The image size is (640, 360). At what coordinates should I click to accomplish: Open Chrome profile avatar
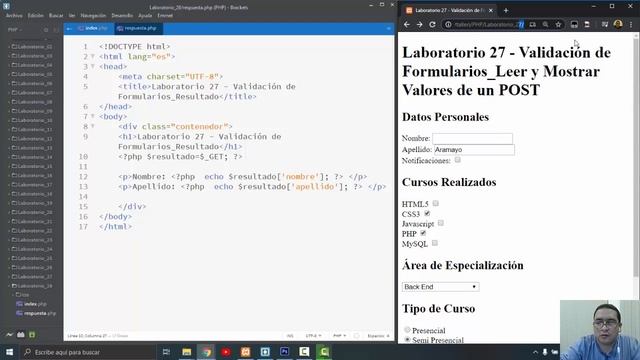[x=618, y=24]
